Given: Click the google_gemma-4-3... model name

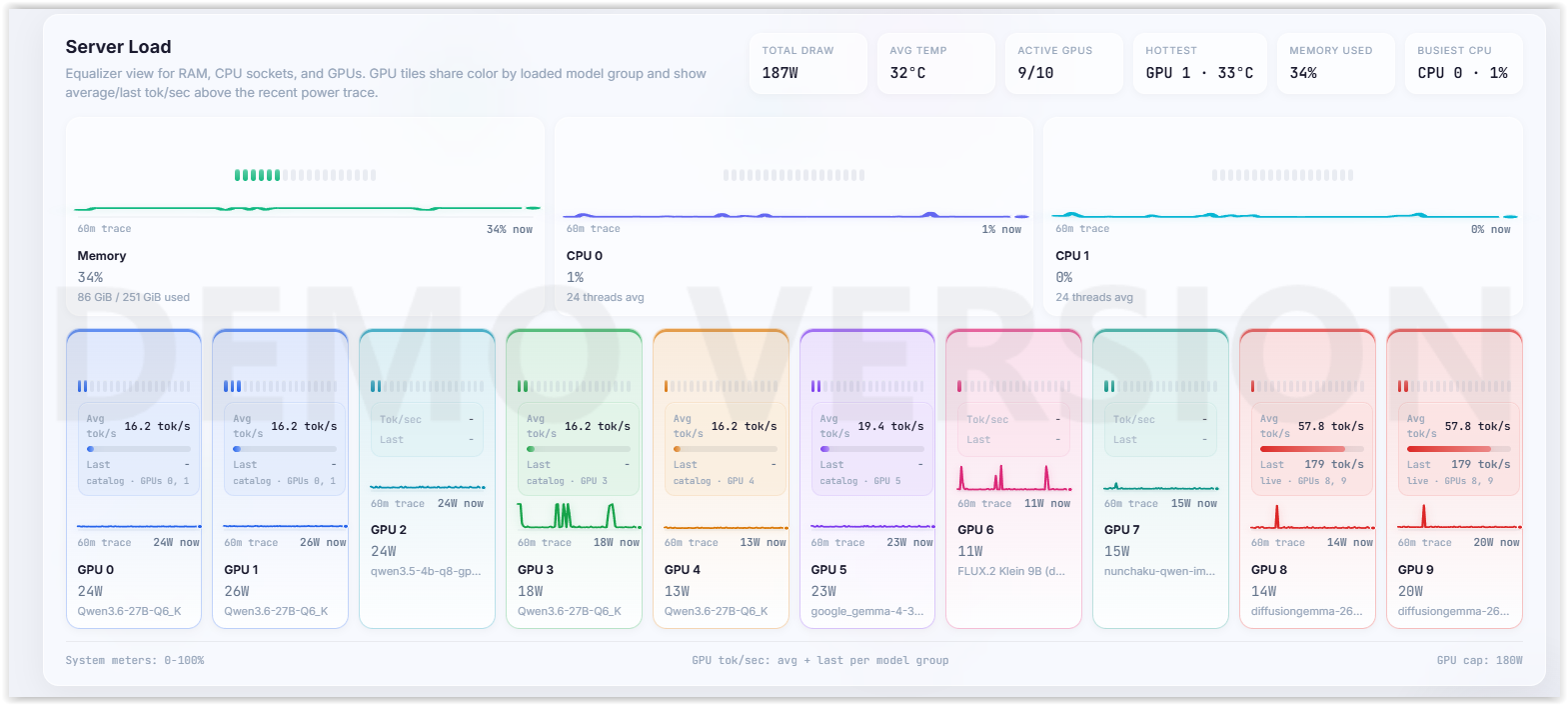Looking at the screenshot, I should (866, 611).
